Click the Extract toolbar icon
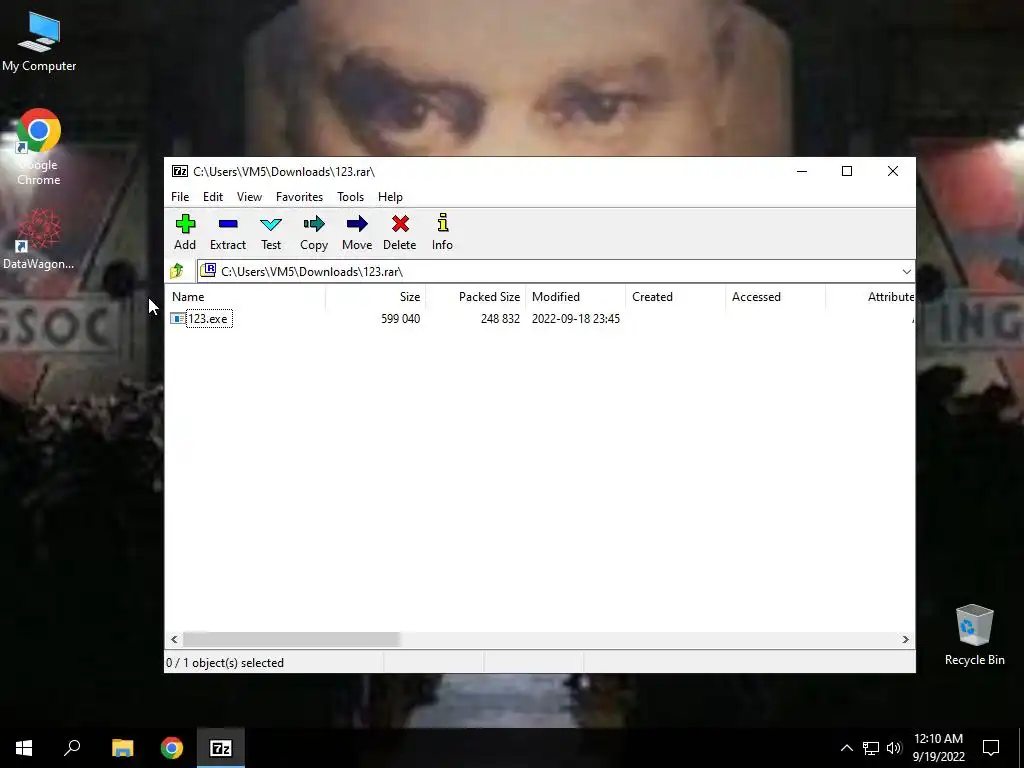1024x768 pixels. click(x=228, y=224)
